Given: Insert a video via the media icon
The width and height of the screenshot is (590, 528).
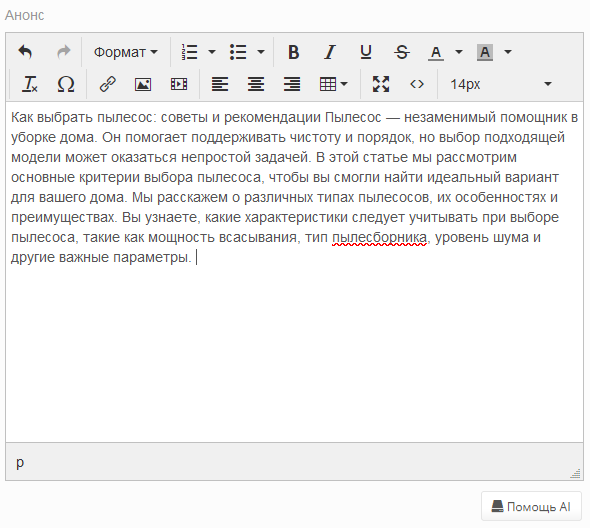Looking at the screenshot, I should point(179,84).
